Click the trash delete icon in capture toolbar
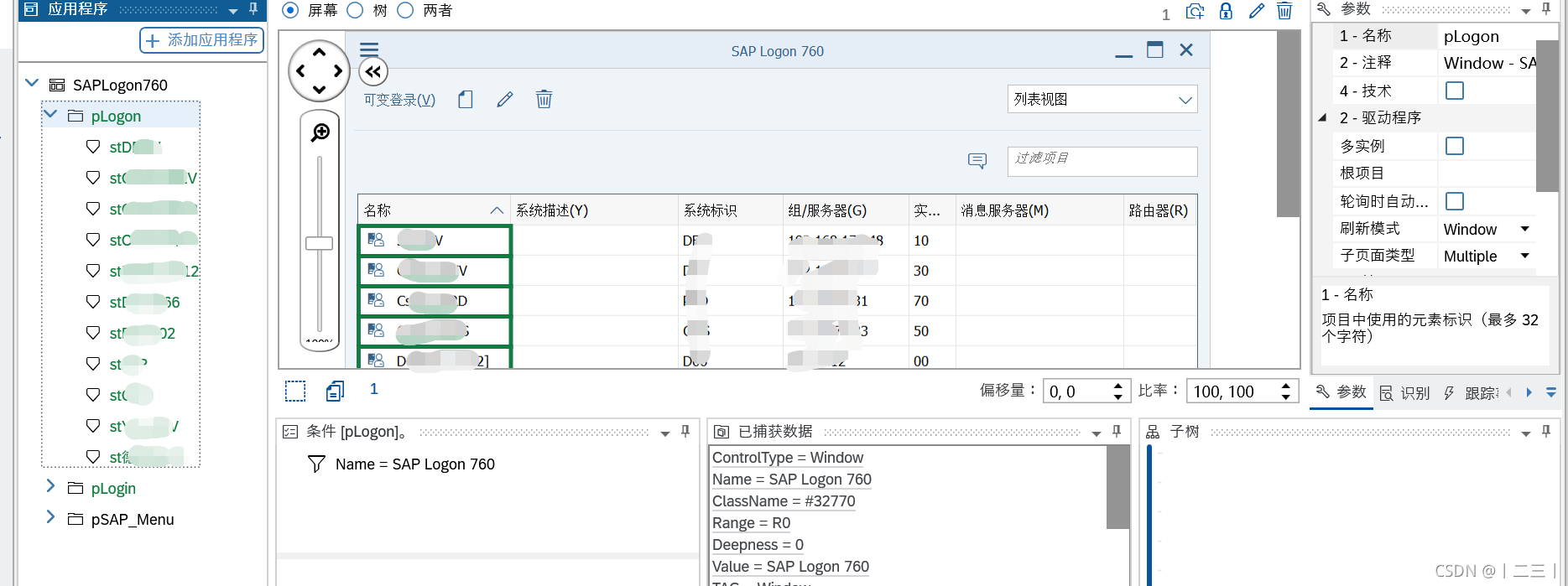Screen dimensions: 1568x586 tap(1284, 11)
